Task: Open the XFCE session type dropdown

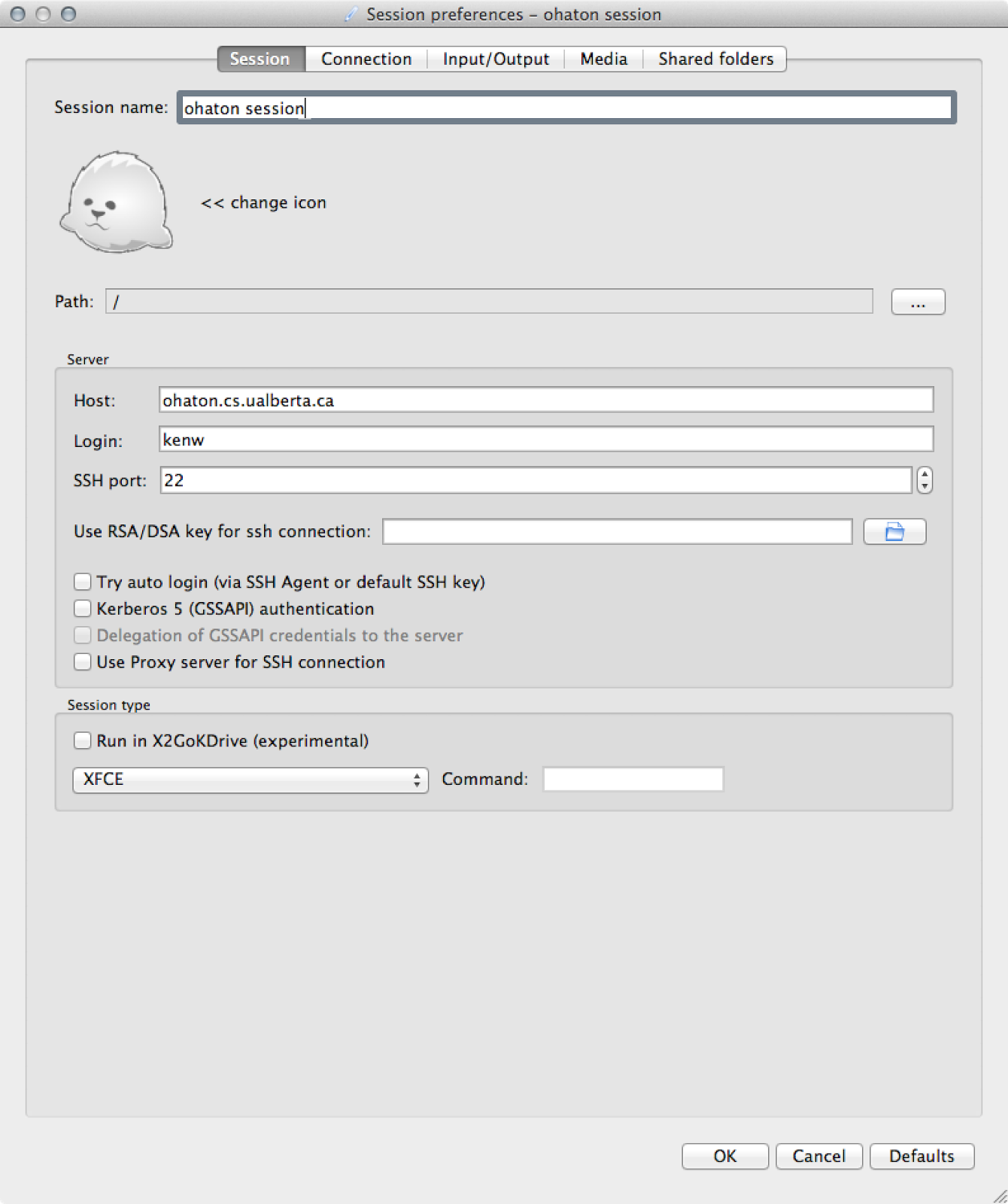Action: pos(250,780)
